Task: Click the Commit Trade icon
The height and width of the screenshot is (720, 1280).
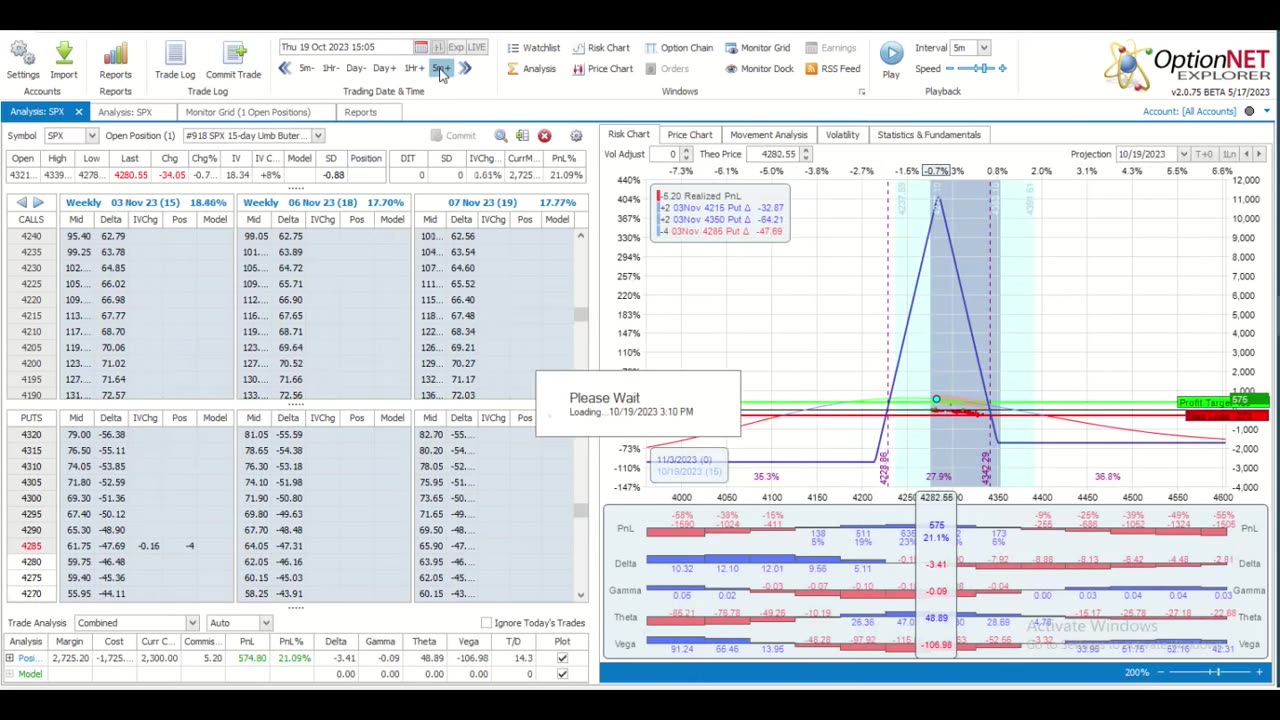Action: pos(234,54)
